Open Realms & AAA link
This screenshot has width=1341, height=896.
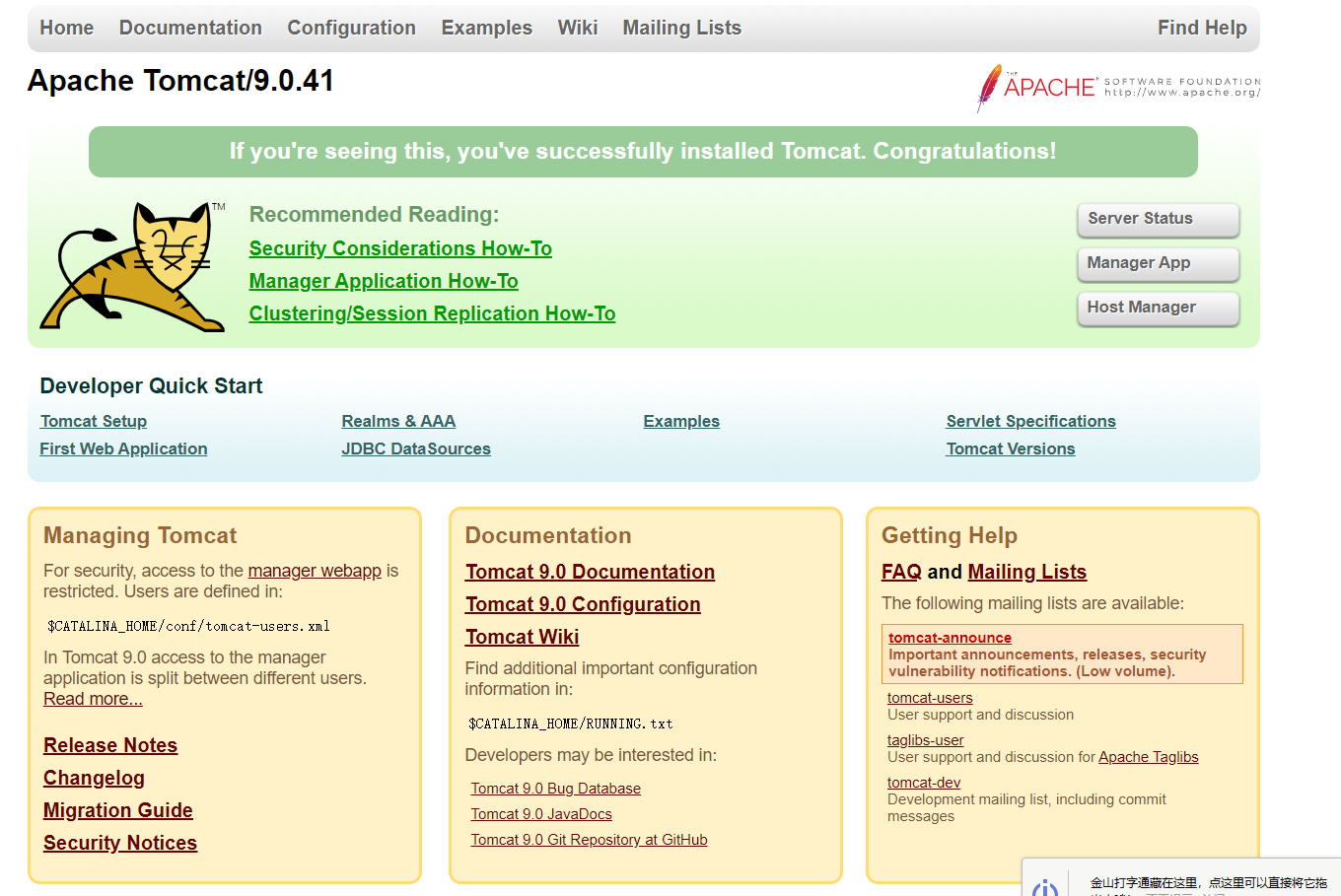click(x=398, y=421)
